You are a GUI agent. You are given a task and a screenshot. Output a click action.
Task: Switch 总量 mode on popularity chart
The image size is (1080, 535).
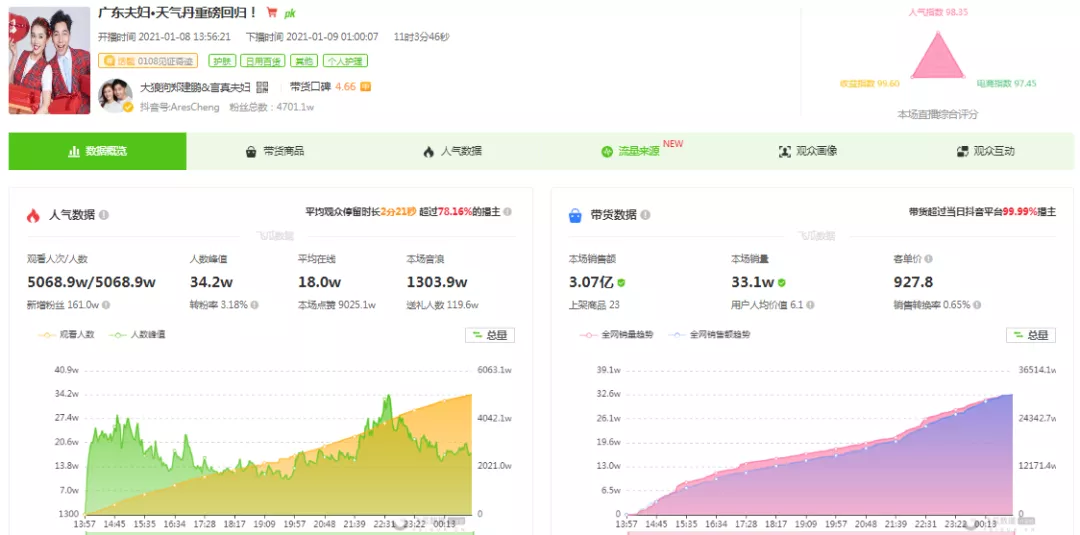click(x=489, y=335)
